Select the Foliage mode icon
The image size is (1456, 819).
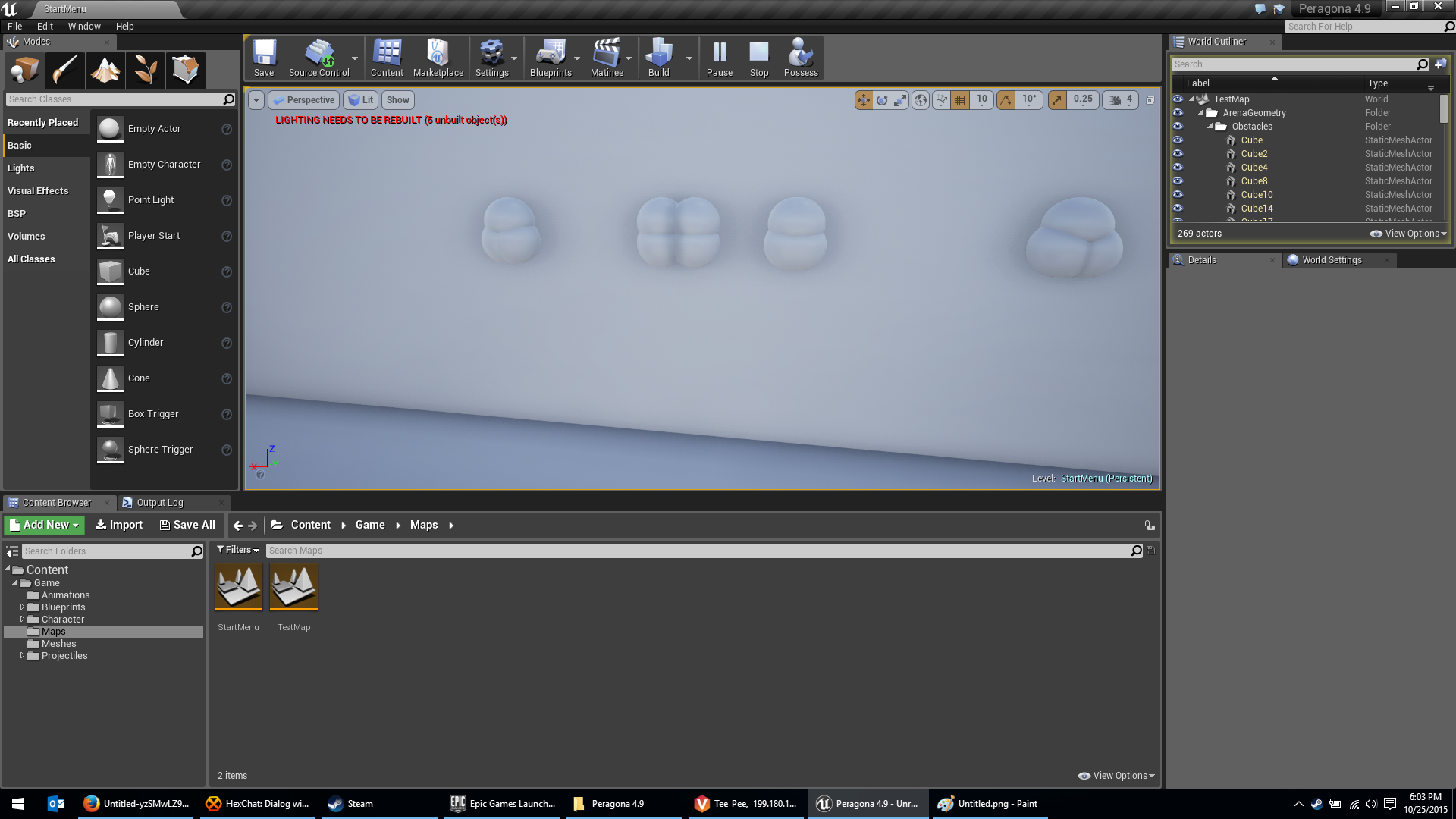pos(146,70)
